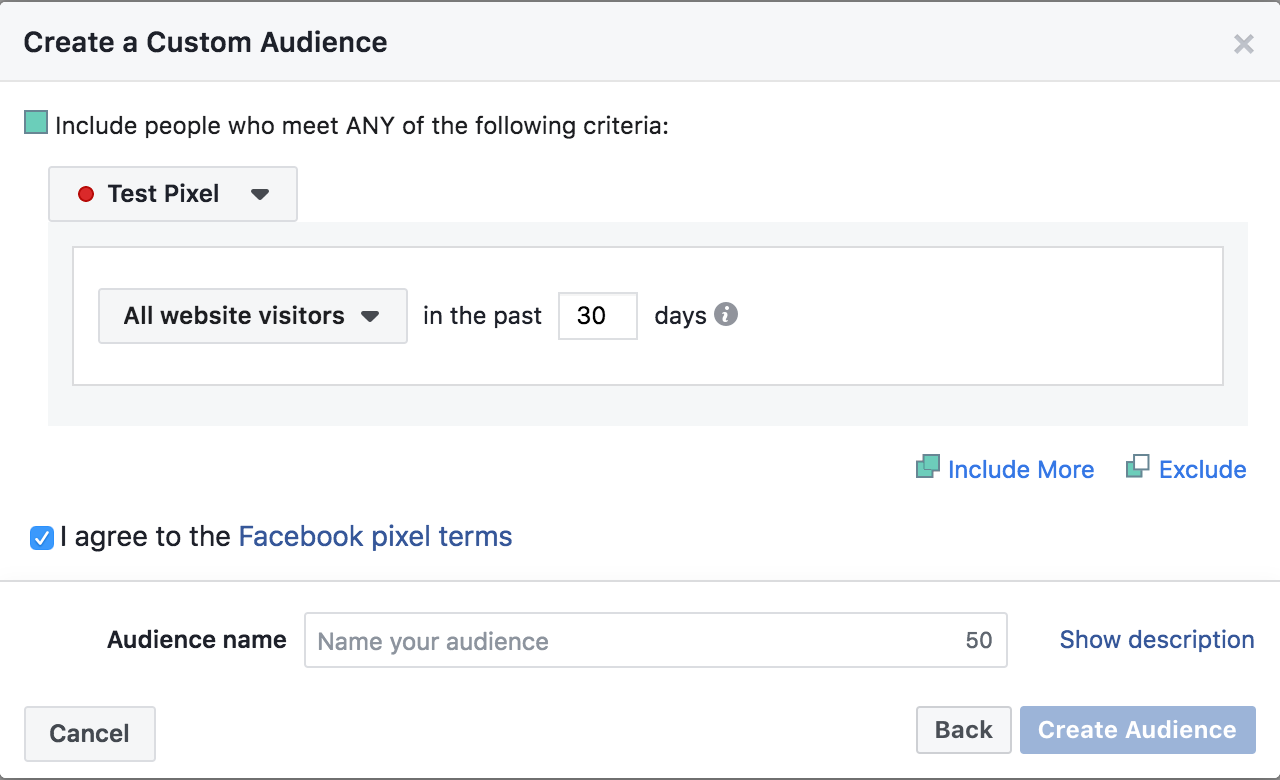Click the red status dot on Test Pixel
Viewport: 1280px width, 780px height.
[86, 194]
